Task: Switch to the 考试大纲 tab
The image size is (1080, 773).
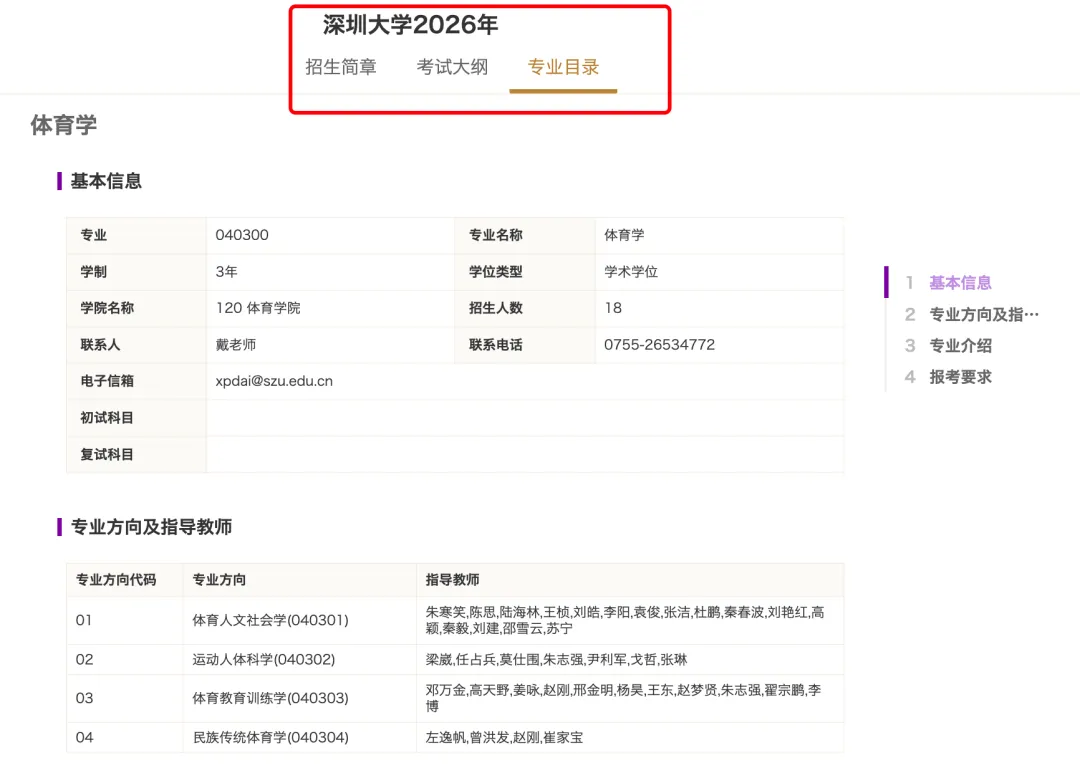Action: point(453,67)
